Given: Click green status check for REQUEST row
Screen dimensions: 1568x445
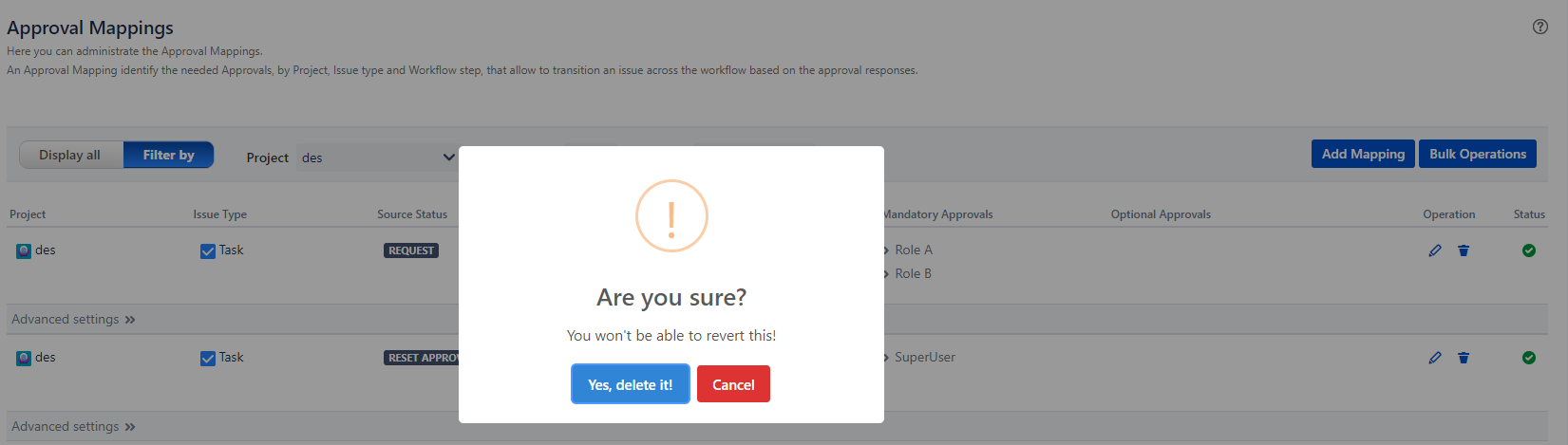Looking at the screenshot, I should coord(1529,250).
